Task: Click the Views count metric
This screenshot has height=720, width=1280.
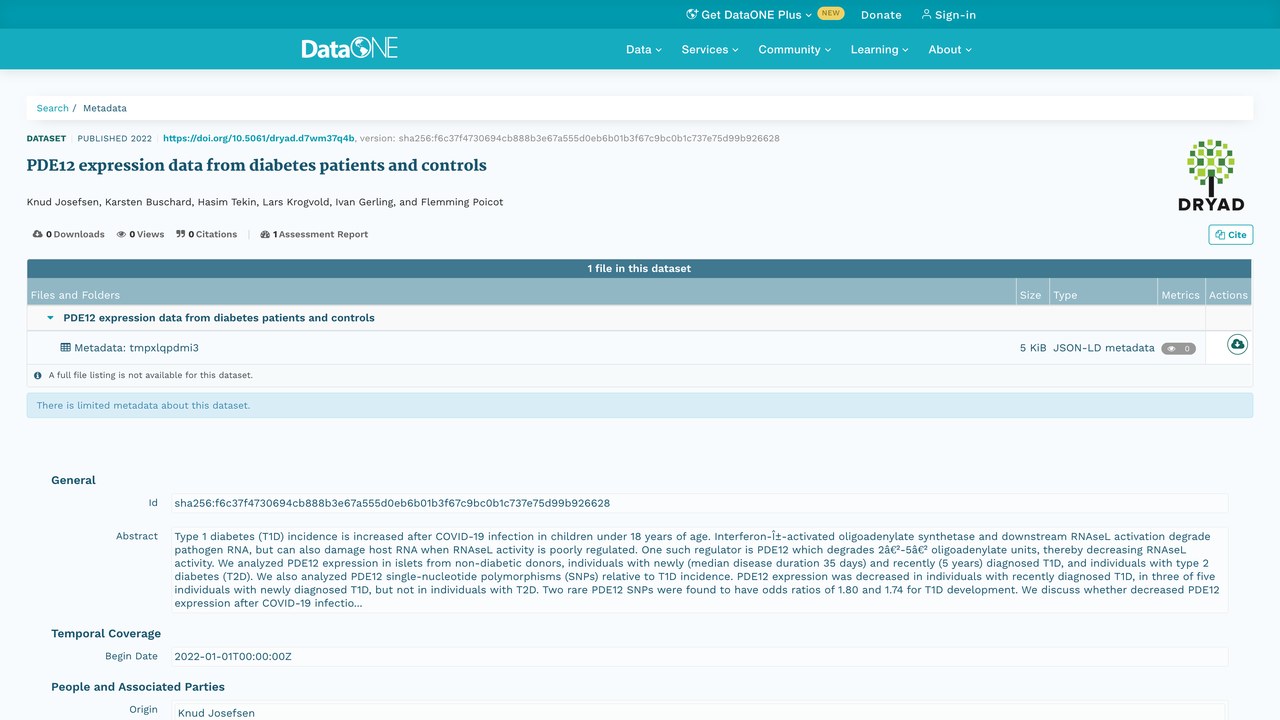Action: click(x=140, y=234)
